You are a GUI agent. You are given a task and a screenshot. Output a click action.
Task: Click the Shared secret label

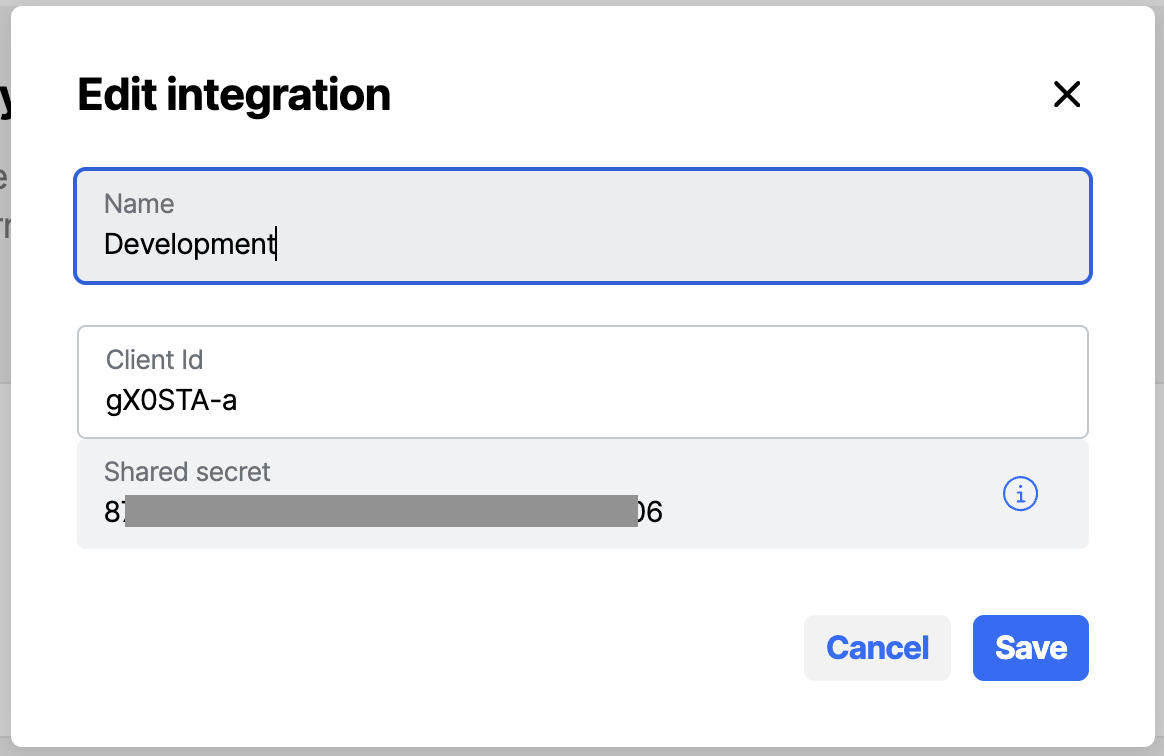(187, 471)
